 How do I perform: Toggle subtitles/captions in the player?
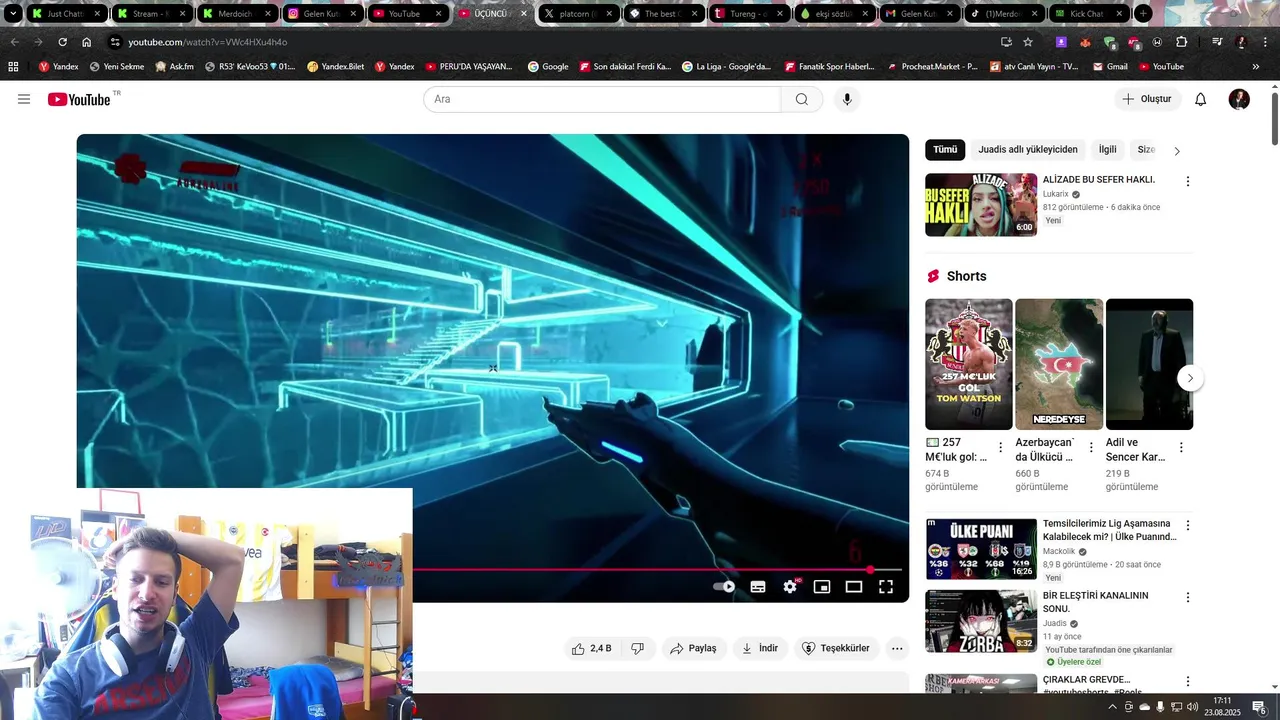tap(758, 587)
